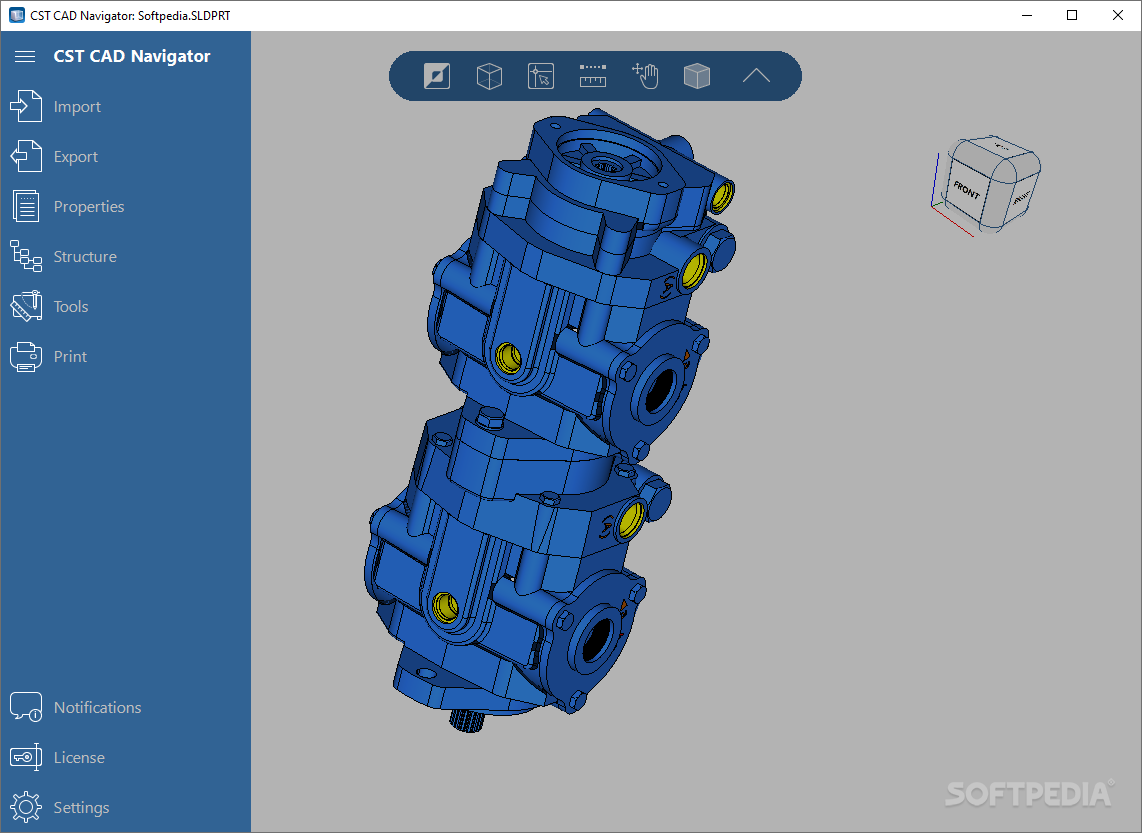Open the Export menu item

pyautogui.click(x=76, y=157)
